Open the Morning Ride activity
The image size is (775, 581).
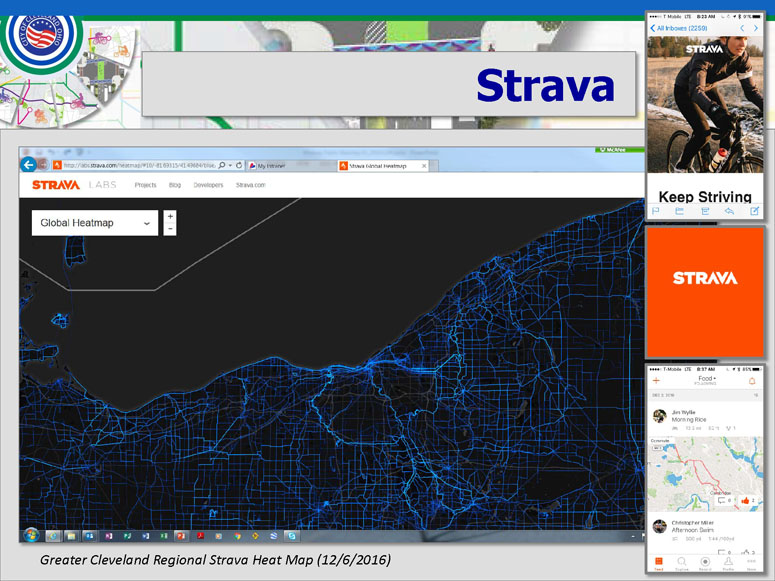pyautogui.click(x=689, y=419)
